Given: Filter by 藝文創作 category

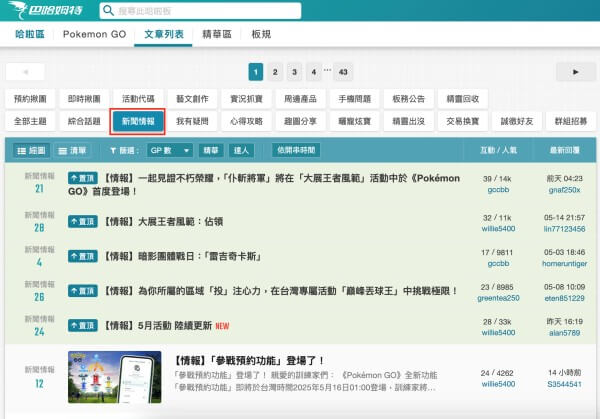Looking at the screenshot, I should (x=192, y=99).
